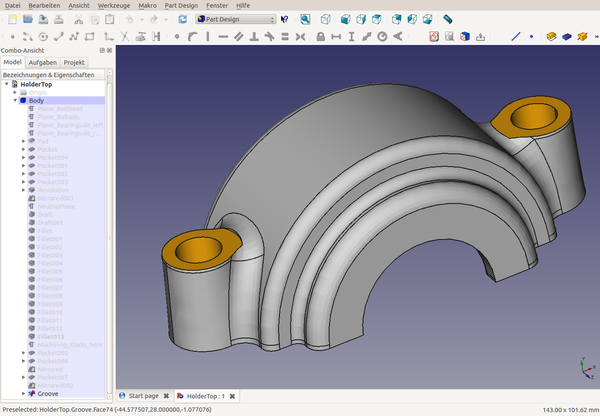Select the HolderTop document root
The image size is (600, 416).
click(36, 84)
